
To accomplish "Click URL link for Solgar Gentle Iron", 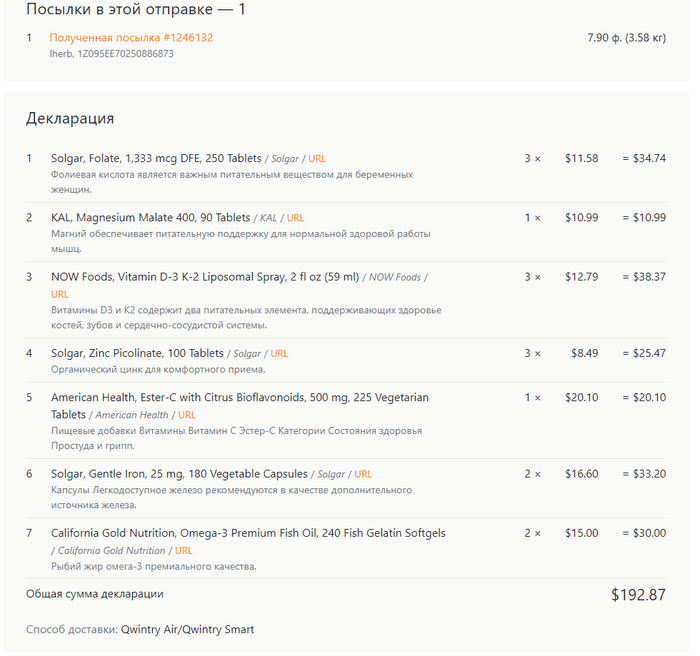I will (363, 474).
